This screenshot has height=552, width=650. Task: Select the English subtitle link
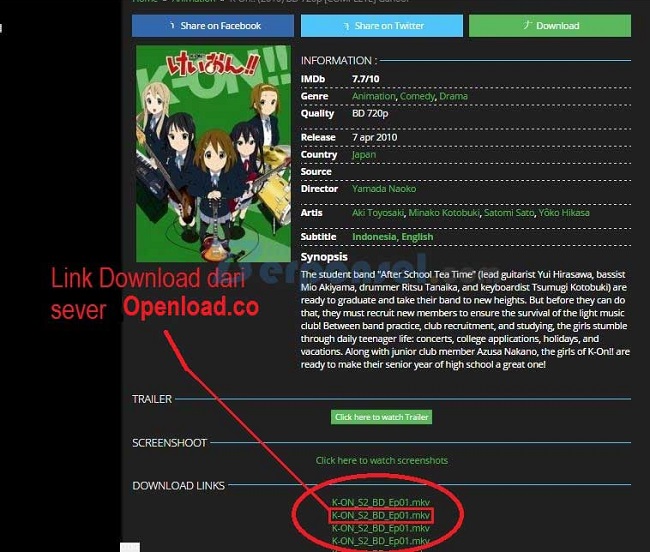[x=417, y=237]
